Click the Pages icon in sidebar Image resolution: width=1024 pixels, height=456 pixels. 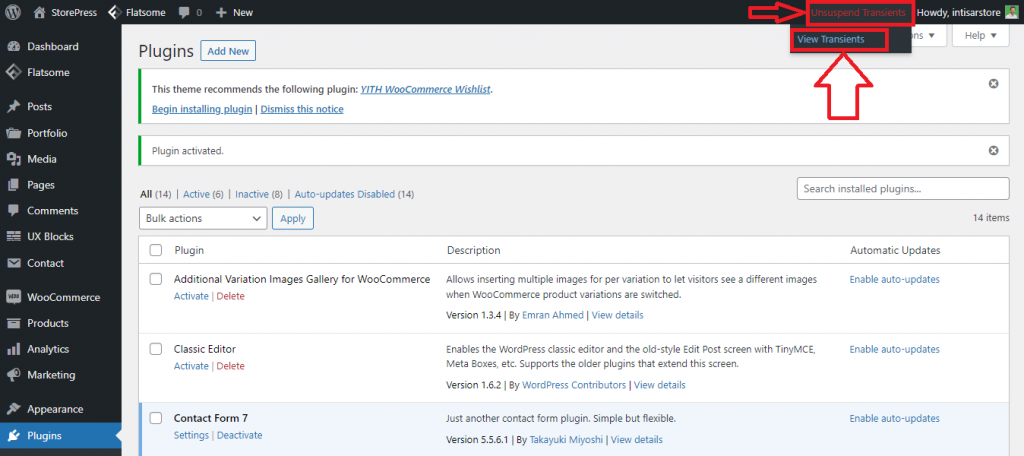click(x=13, y=185)
